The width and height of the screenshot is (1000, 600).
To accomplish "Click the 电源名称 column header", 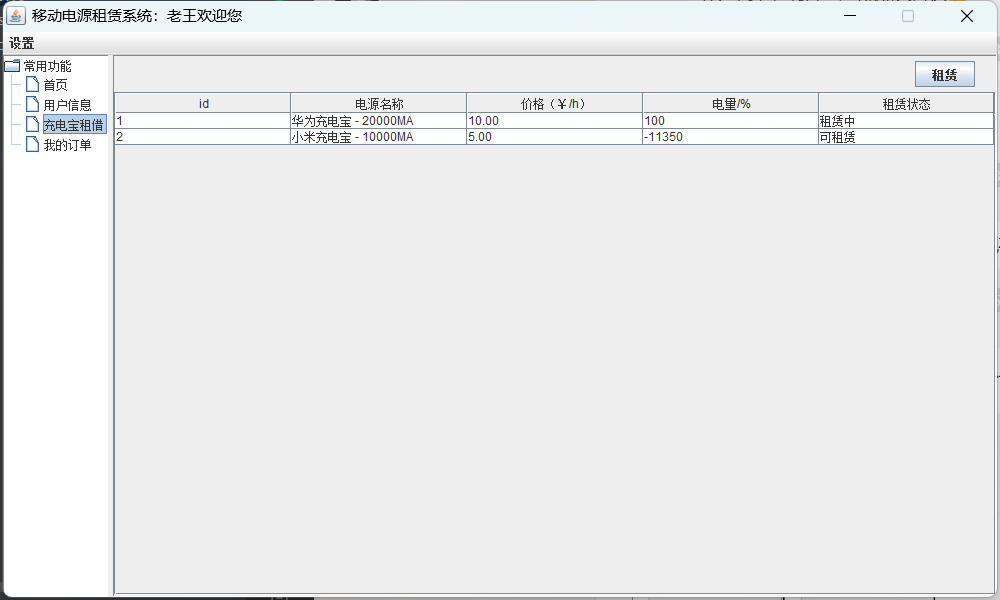I will pyautogui.click(x=379, y=103).
